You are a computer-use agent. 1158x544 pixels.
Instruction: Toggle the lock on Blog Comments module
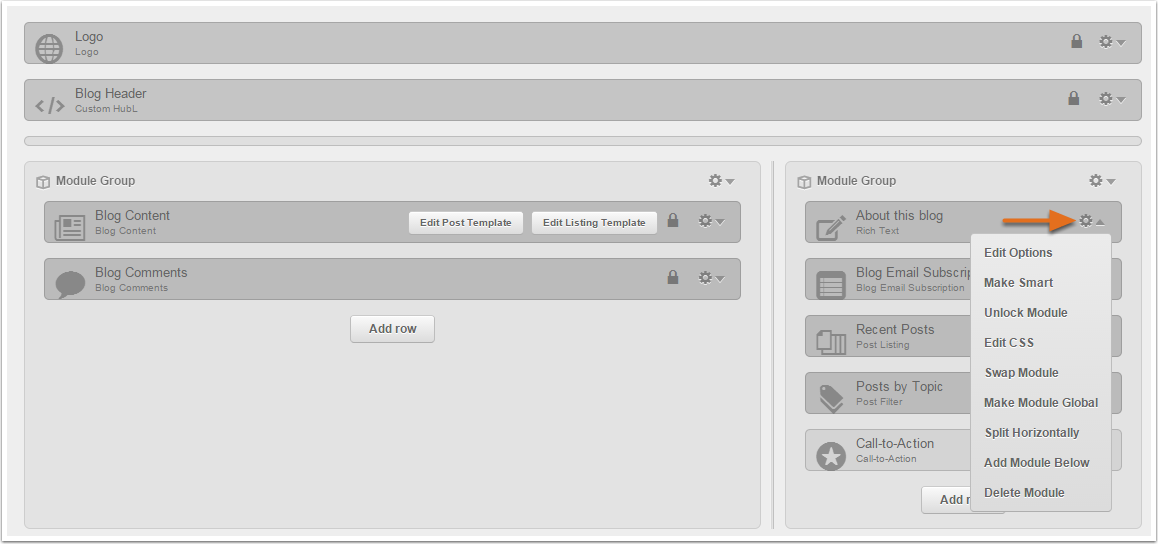pos(673,278)
